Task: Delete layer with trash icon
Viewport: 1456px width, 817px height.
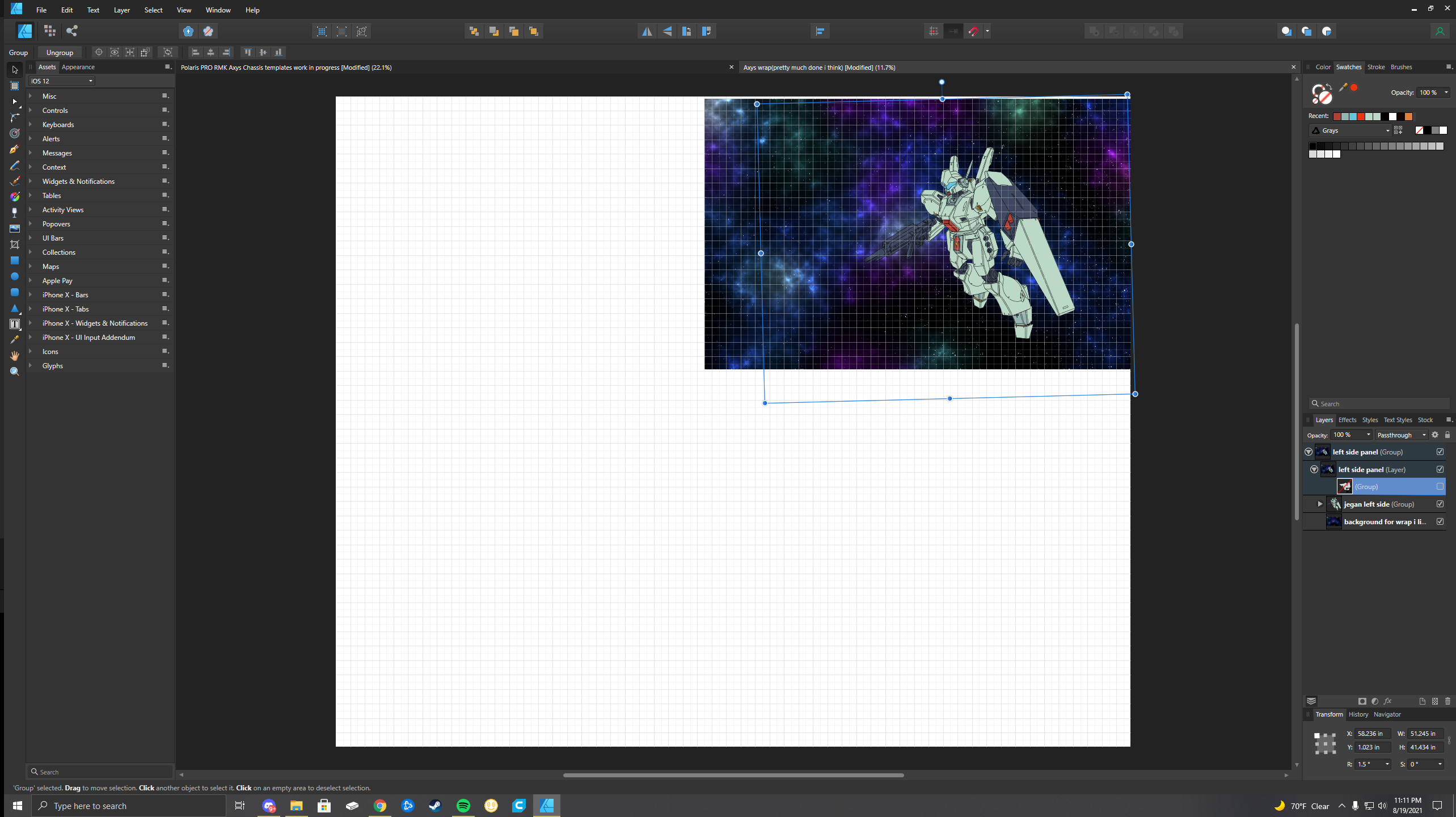Action: 1447,701
